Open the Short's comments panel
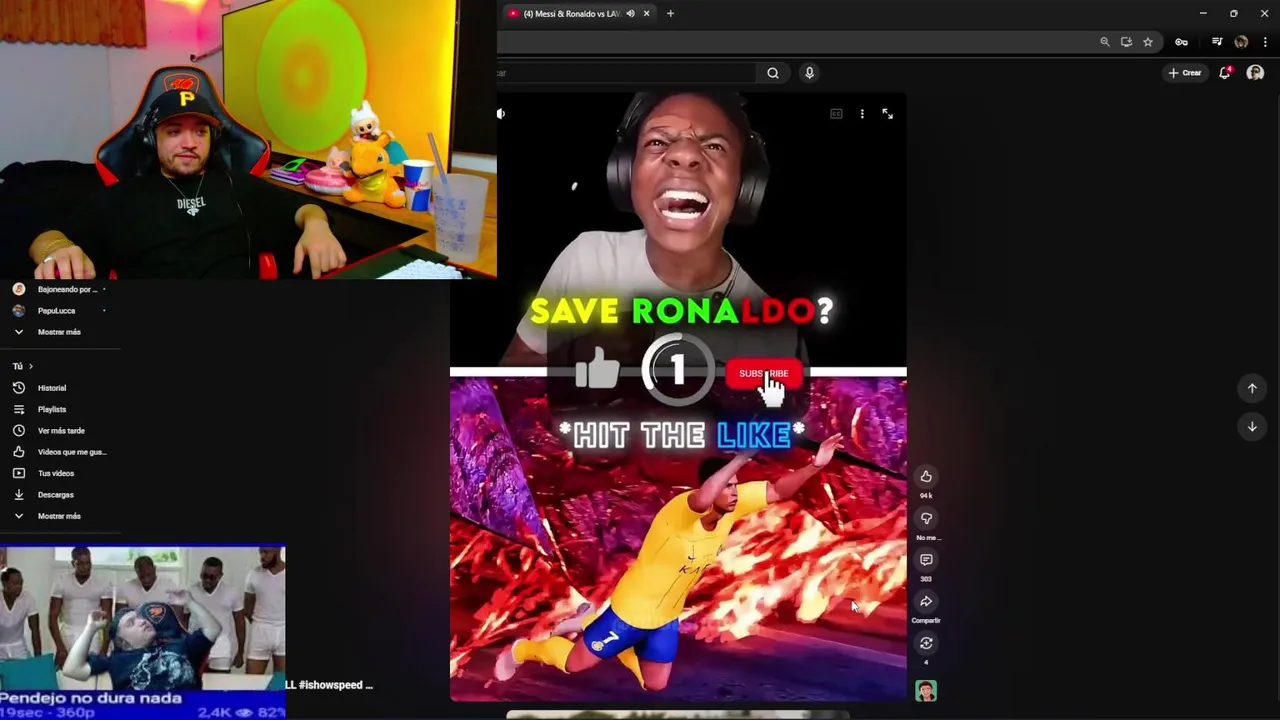This screenshot has width=1280, height=720. 926,560
